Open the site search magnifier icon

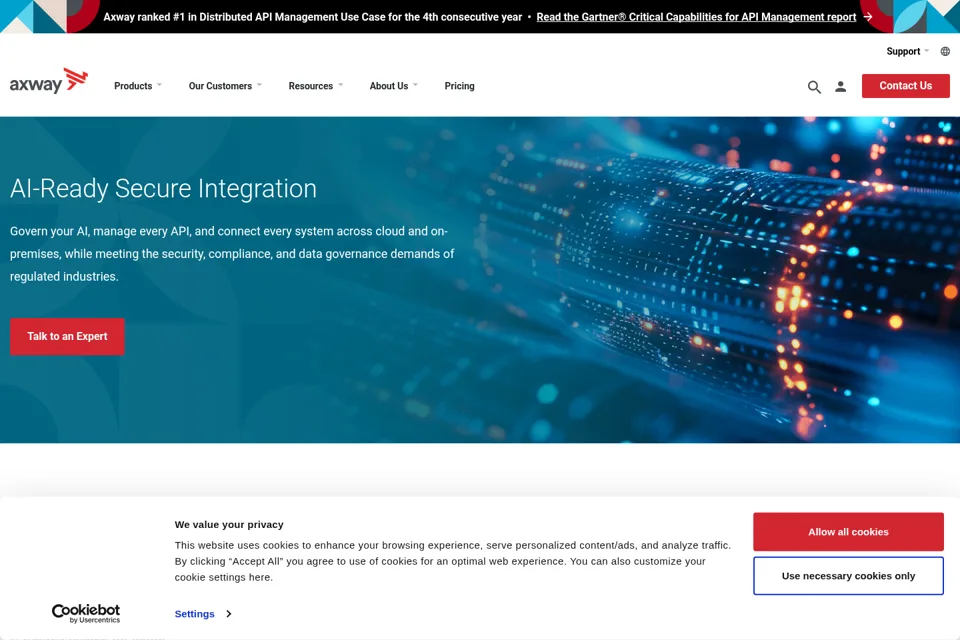[x=814, y=87]
